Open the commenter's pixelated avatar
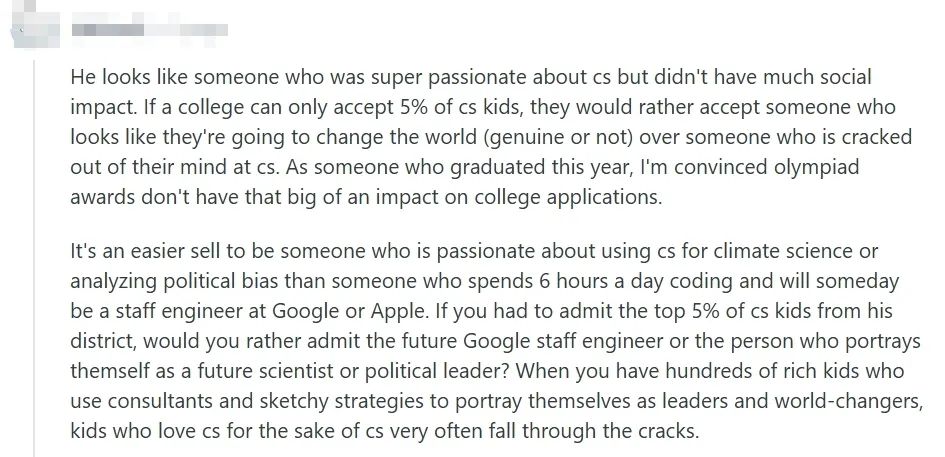945x457 pixels. [36, 24]
